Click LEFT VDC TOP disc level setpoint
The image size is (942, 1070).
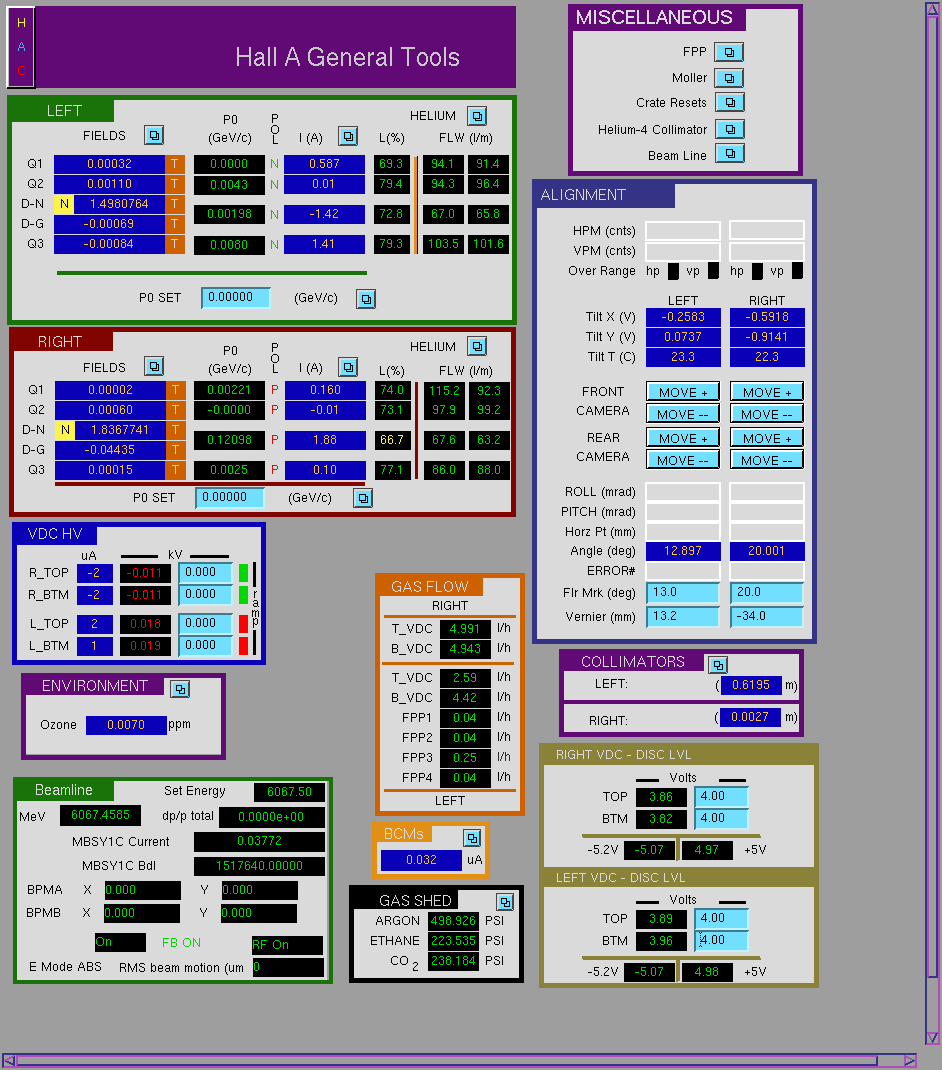[x=722, y=919]
